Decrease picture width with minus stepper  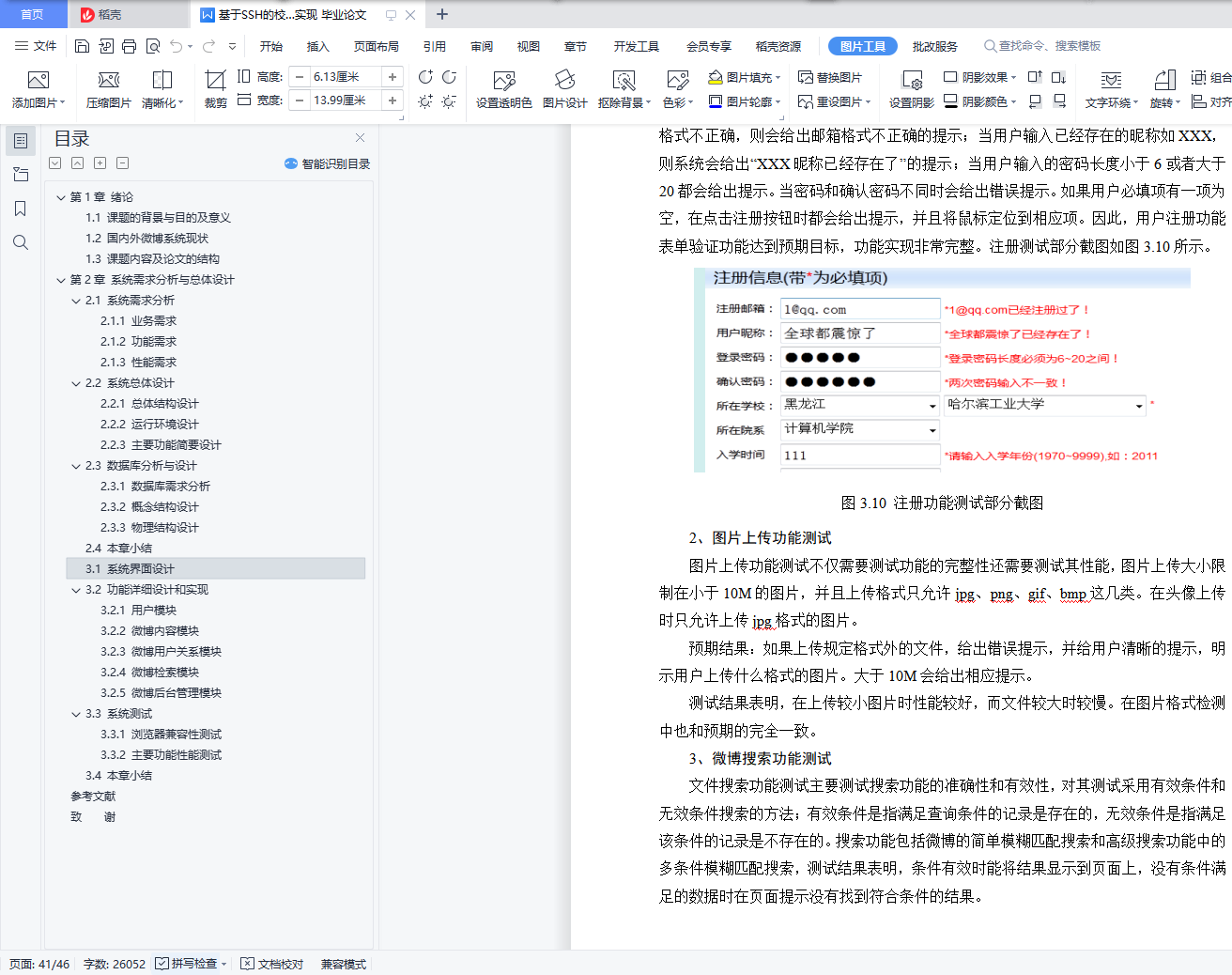coord(300,101)
